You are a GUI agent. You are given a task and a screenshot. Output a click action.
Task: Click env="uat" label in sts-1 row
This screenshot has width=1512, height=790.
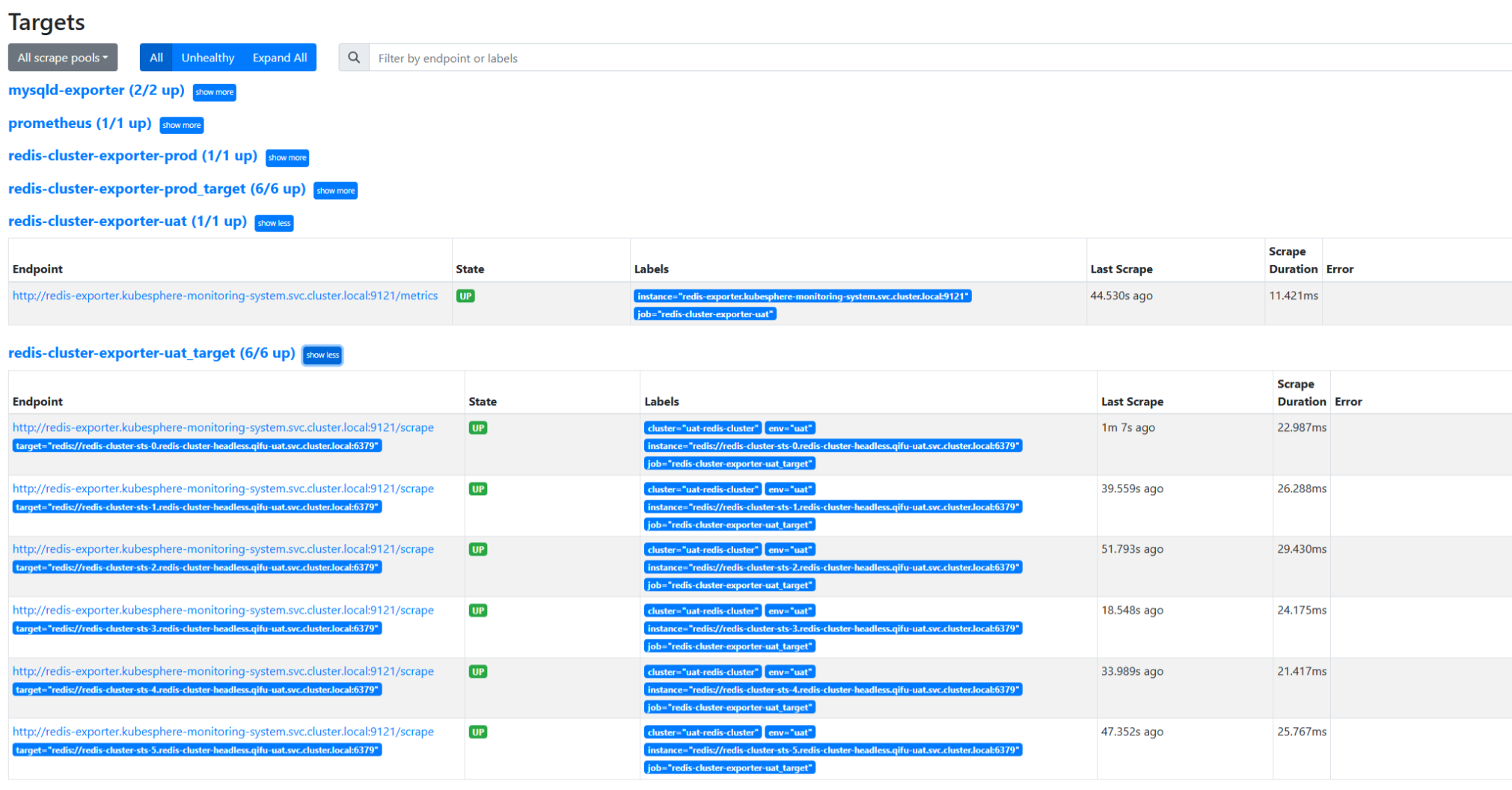coord(790,489)
